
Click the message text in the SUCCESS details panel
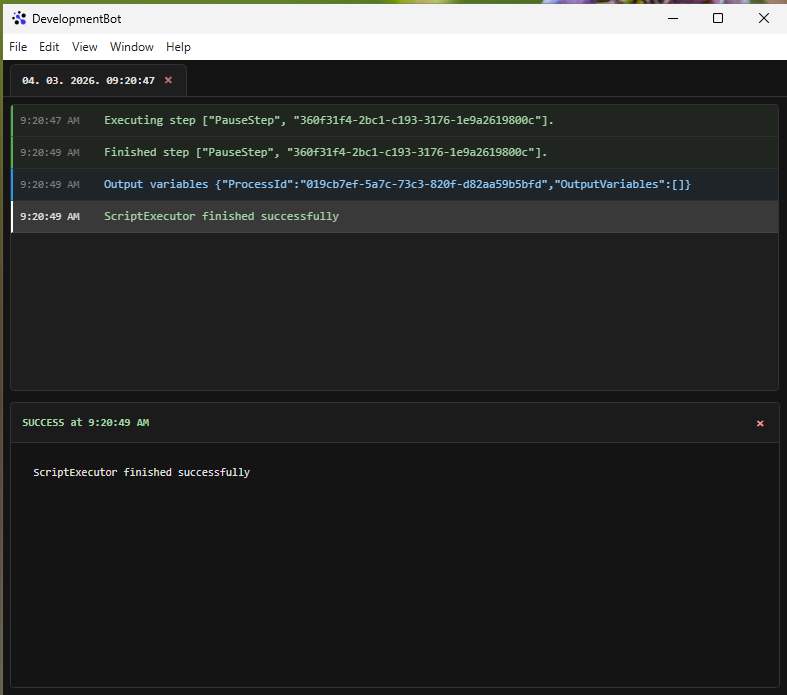(141, 472)
